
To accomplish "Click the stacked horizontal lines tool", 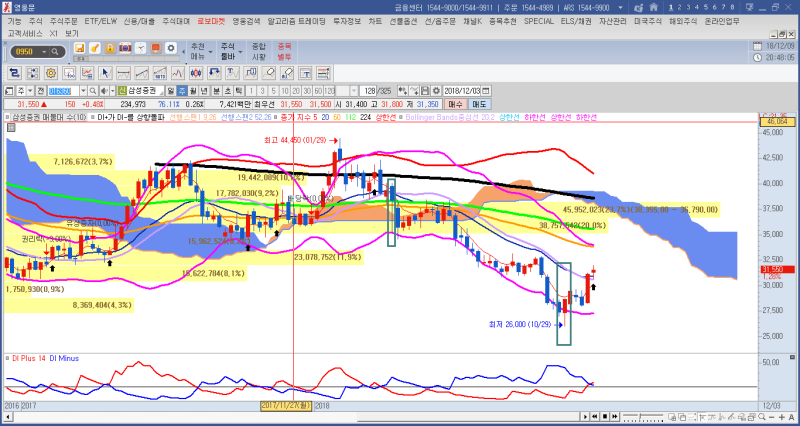I will click(x=323, y=73).
